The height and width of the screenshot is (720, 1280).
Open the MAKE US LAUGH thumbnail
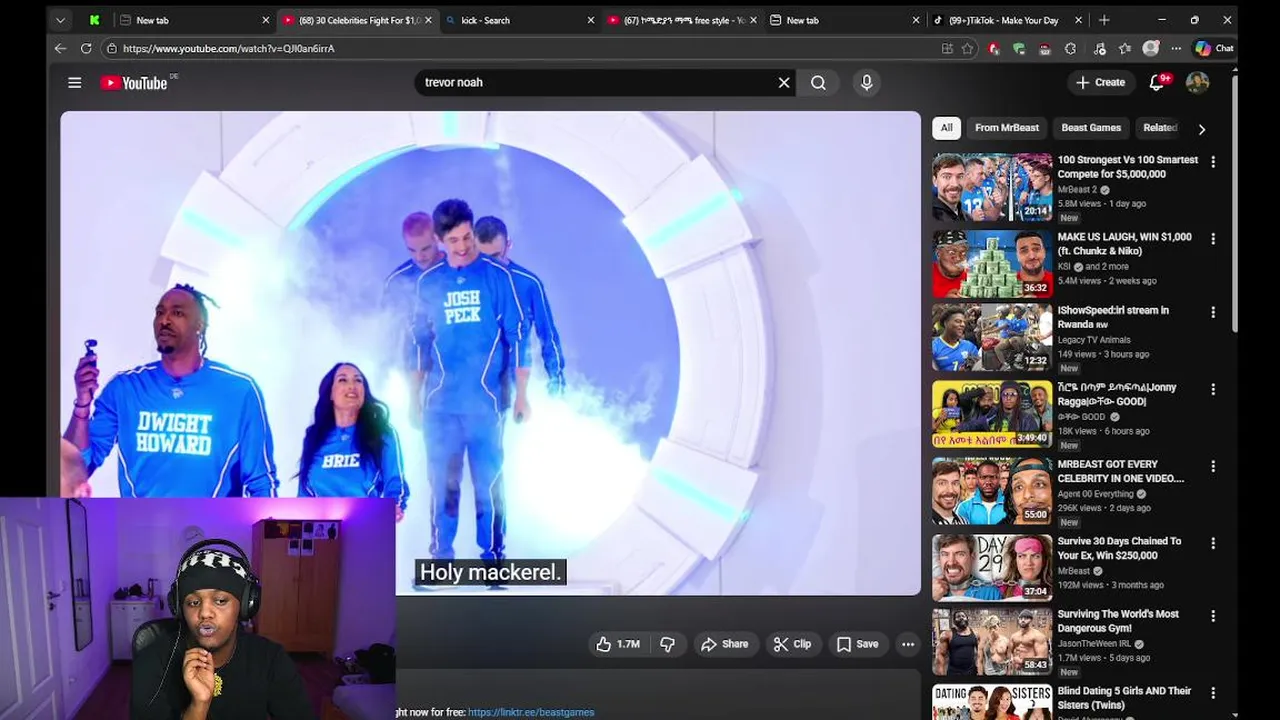tap(992, 264)
